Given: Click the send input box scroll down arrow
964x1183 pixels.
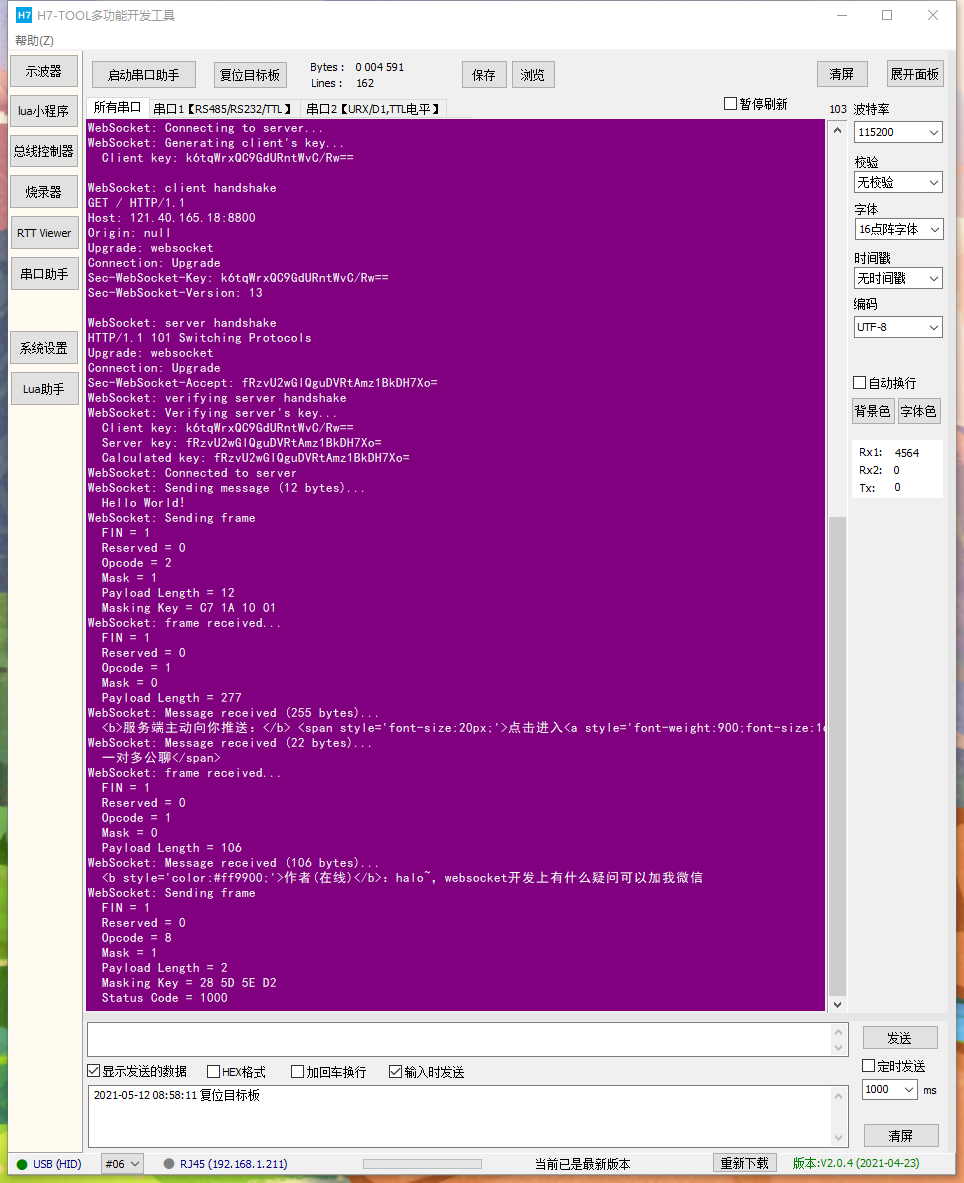Looking at the screenshot, I should 839,1048.
